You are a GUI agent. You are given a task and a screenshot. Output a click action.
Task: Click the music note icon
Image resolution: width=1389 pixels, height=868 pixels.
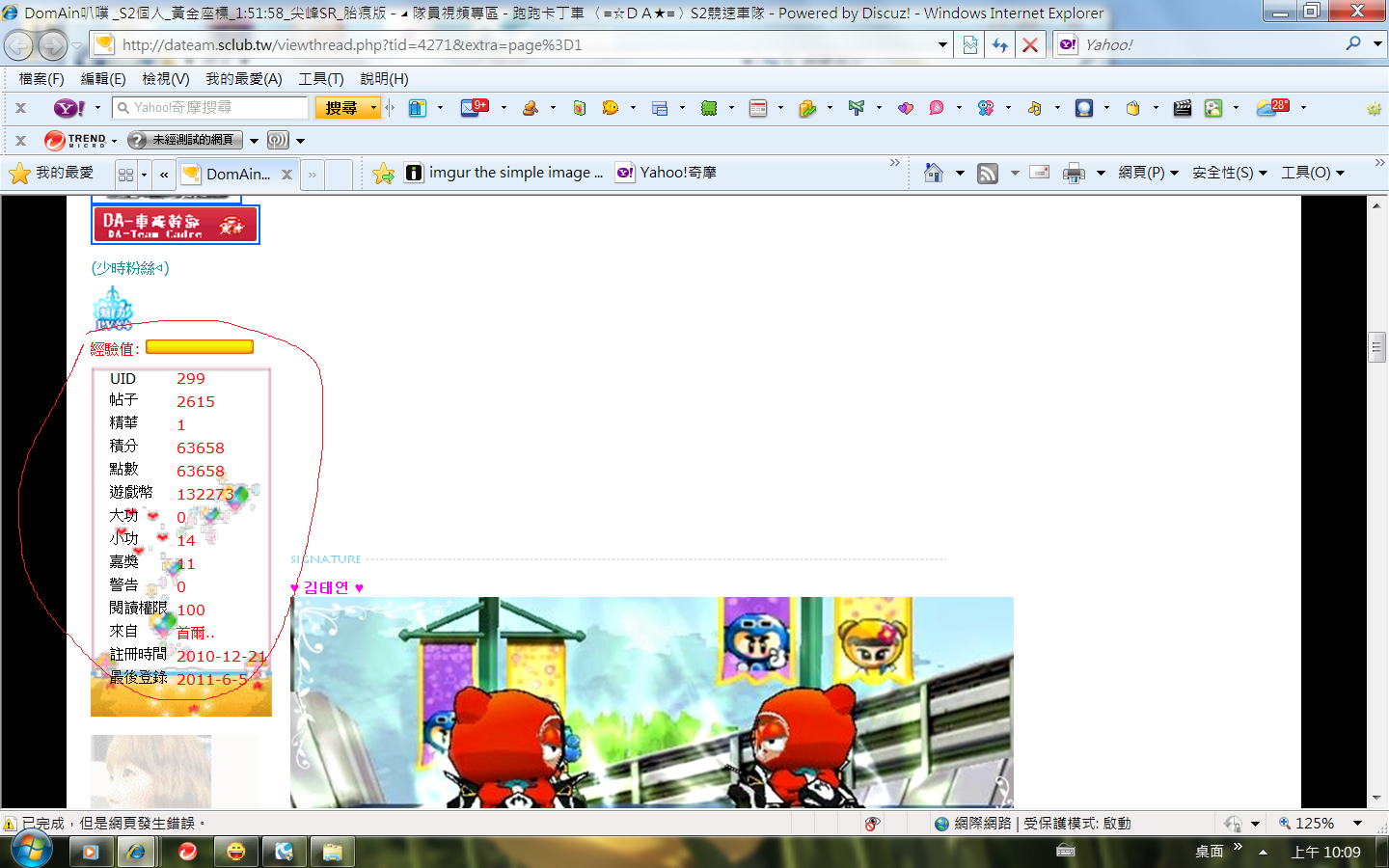point(1035,108)
